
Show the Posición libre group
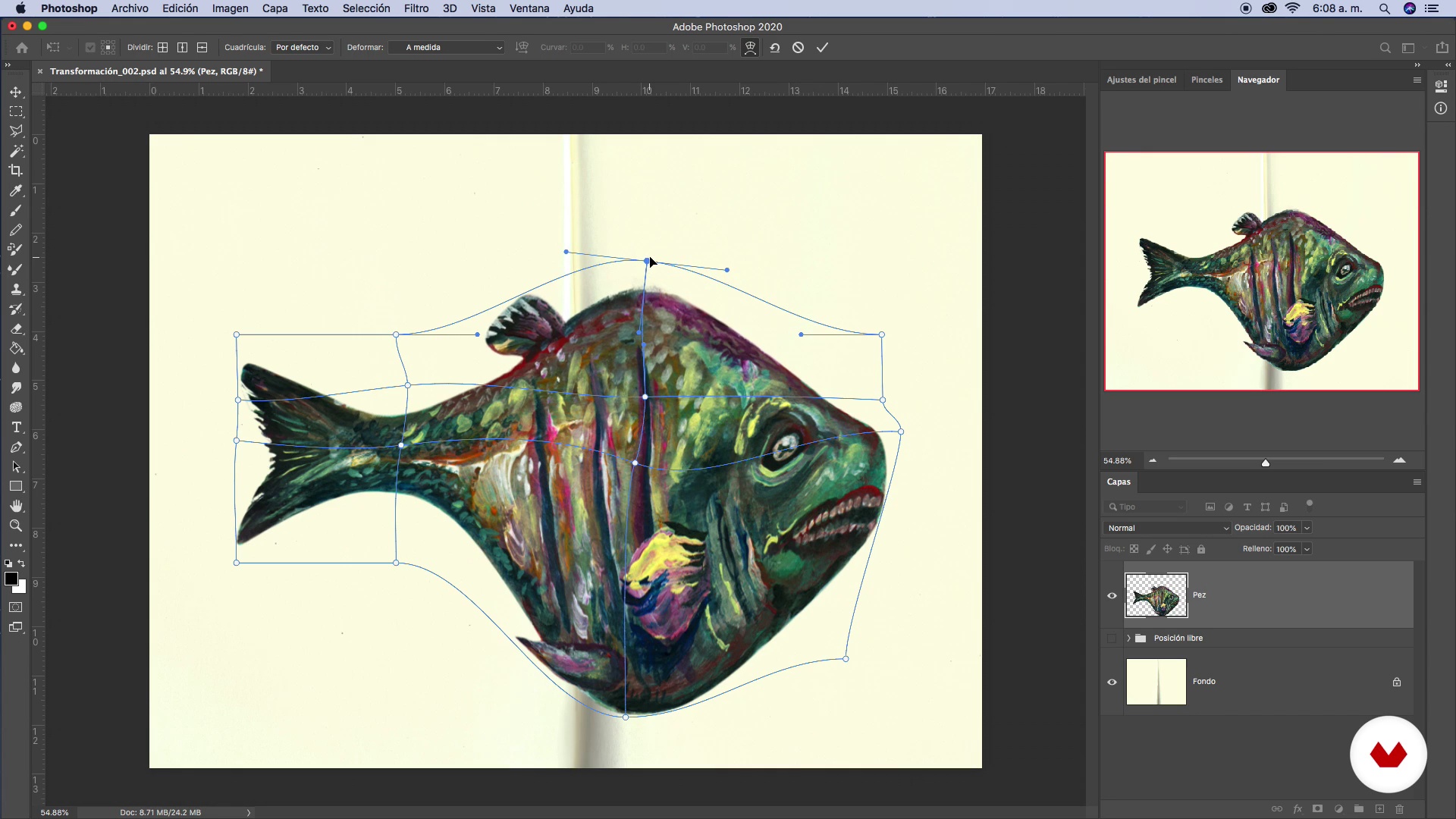tap(1112, 638)
